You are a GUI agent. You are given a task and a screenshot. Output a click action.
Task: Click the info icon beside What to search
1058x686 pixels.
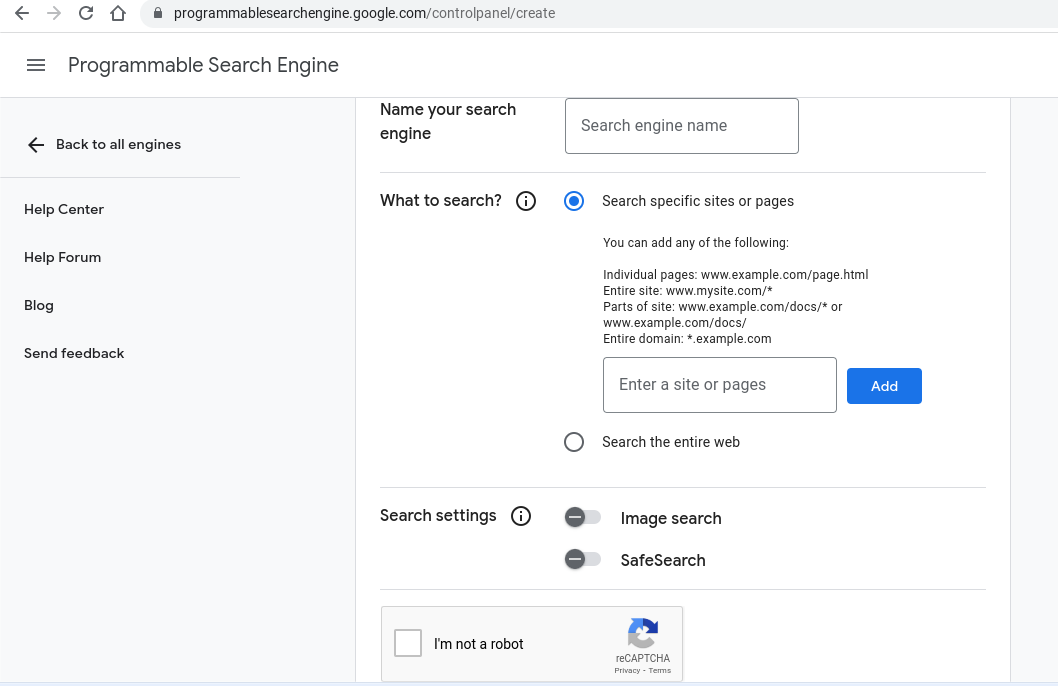526,201
